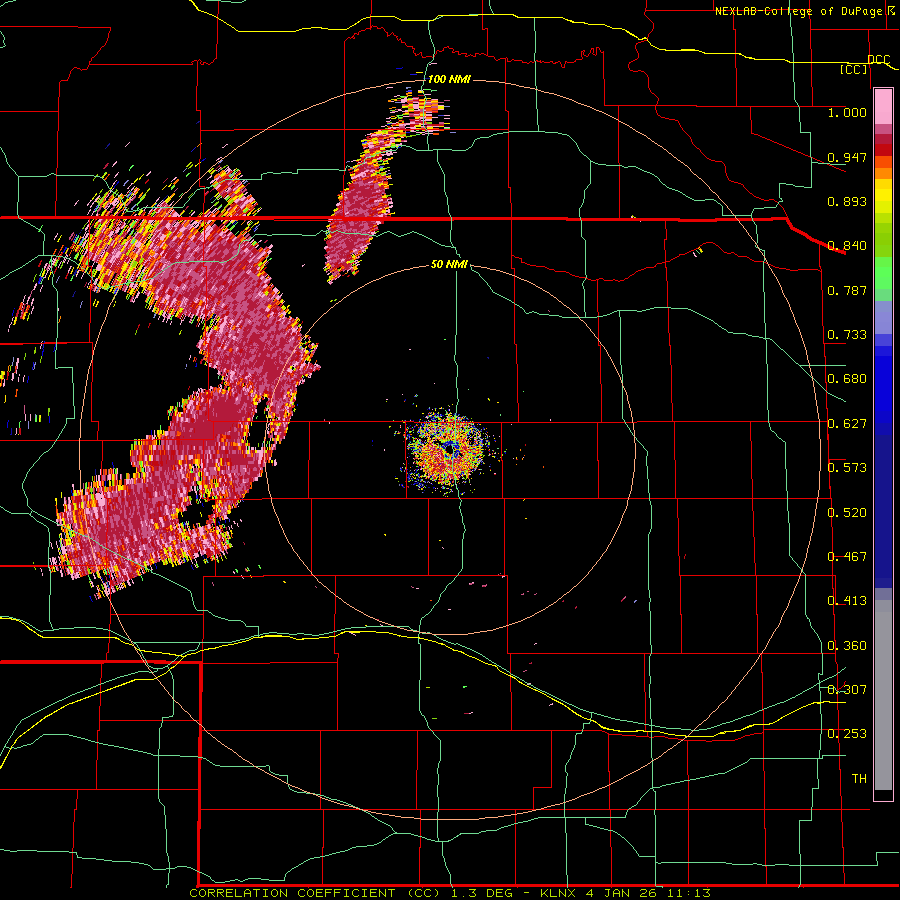Viewport: 900px width, 900px height.
Task: Click the 0.893 legend value
Action: pos(847,201)
